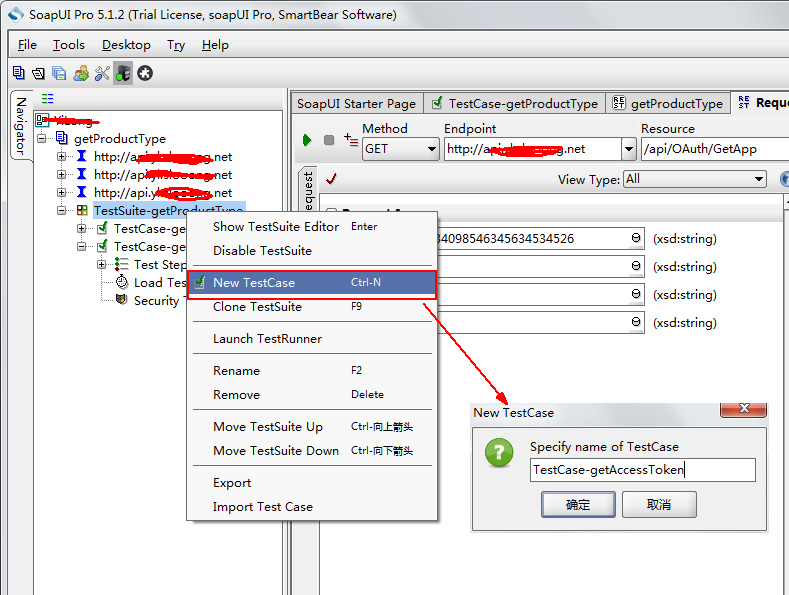Click the Security Tests shield icon
The width and height of the screenshot is (789, 595).
point(121,300)
